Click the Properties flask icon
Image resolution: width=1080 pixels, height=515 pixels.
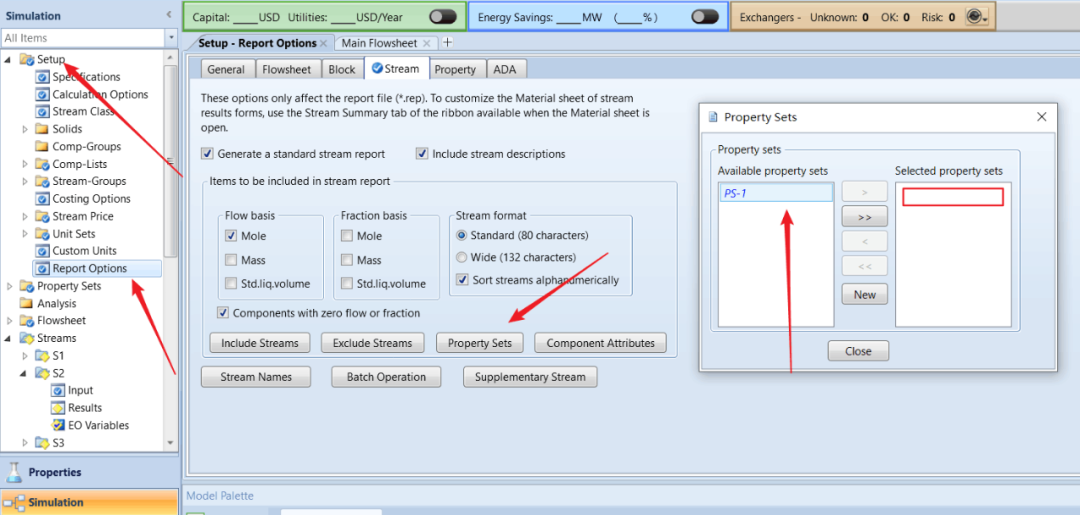click(14, 472)
